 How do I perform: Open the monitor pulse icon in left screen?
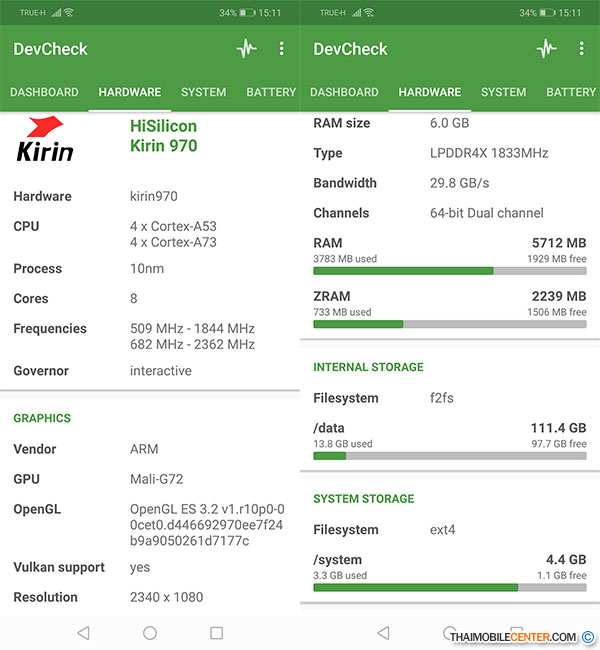click(247, 49)
